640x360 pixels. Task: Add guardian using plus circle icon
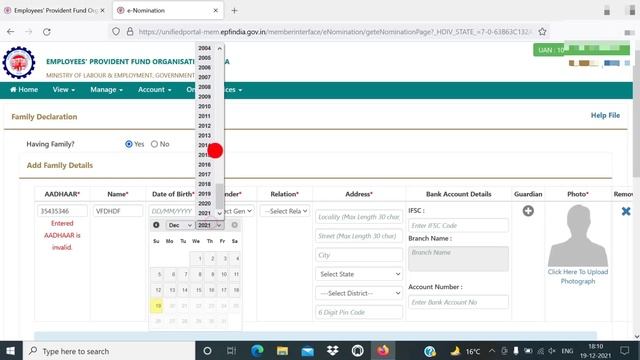528,211
